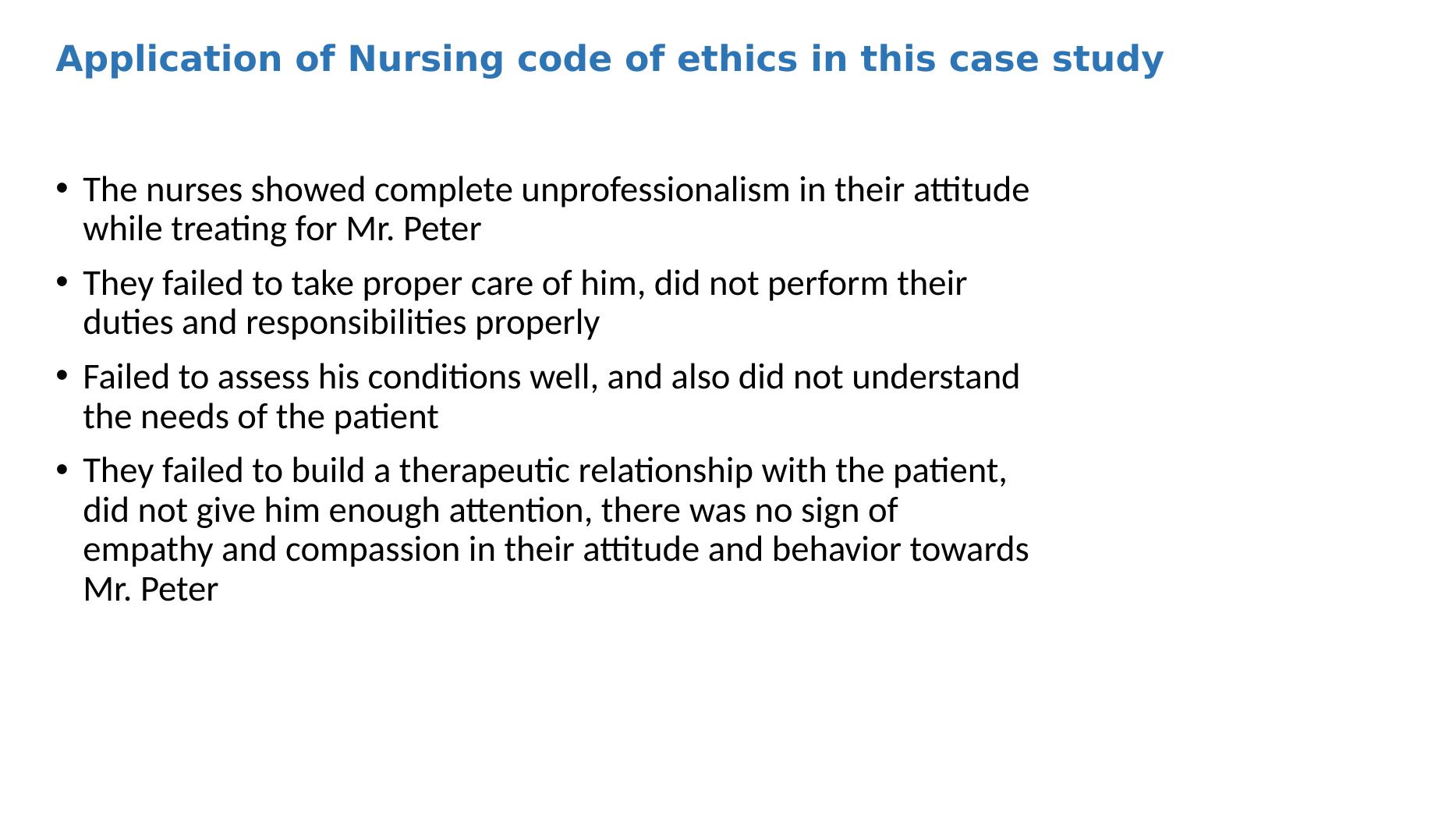Click the line "while treating for Mr. Peter"

click(282, 230)
